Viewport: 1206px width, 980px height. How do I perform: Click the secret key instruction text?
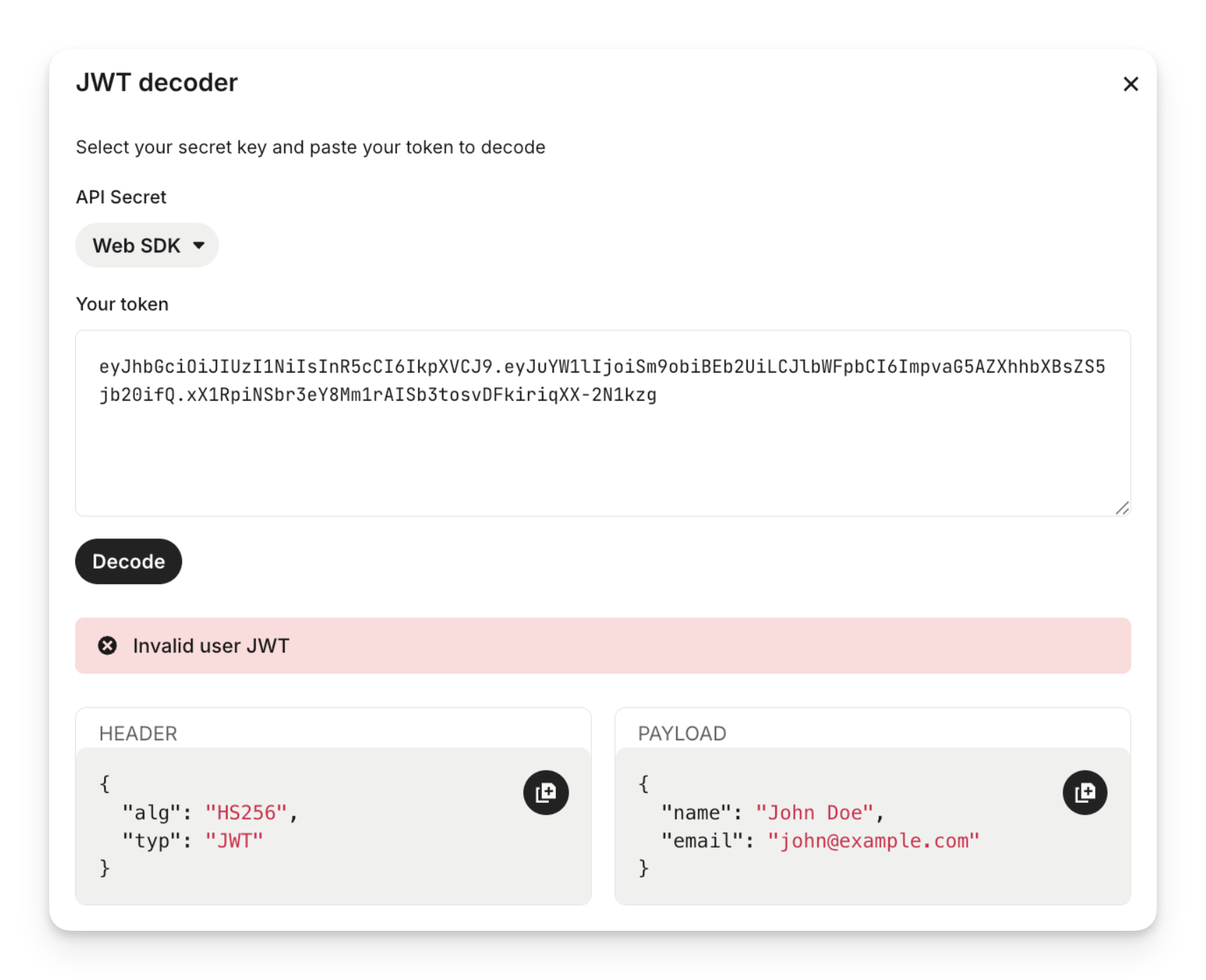tap(310, 147)
